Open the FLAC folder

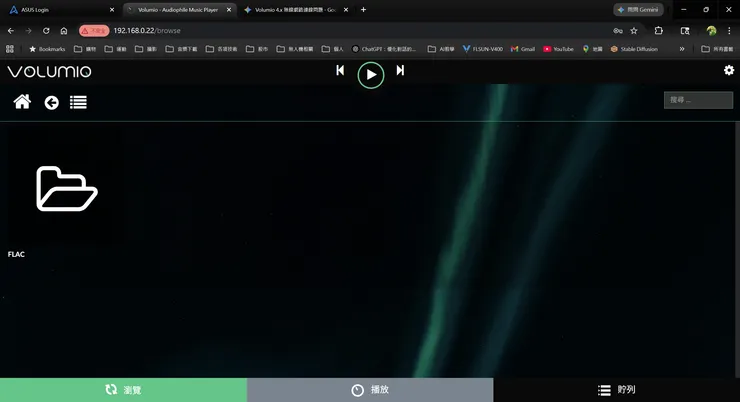[67, 189]
